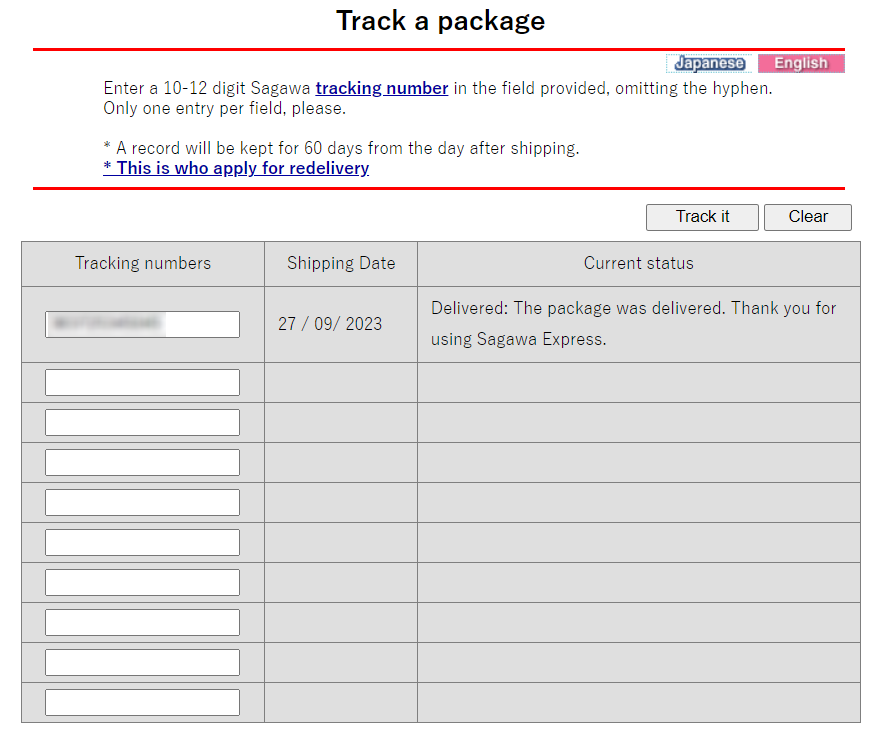The width and height of the screenshot is (893, 734).
Task: Select the ninth tracking number field
Action: click(x=142, y=663)
